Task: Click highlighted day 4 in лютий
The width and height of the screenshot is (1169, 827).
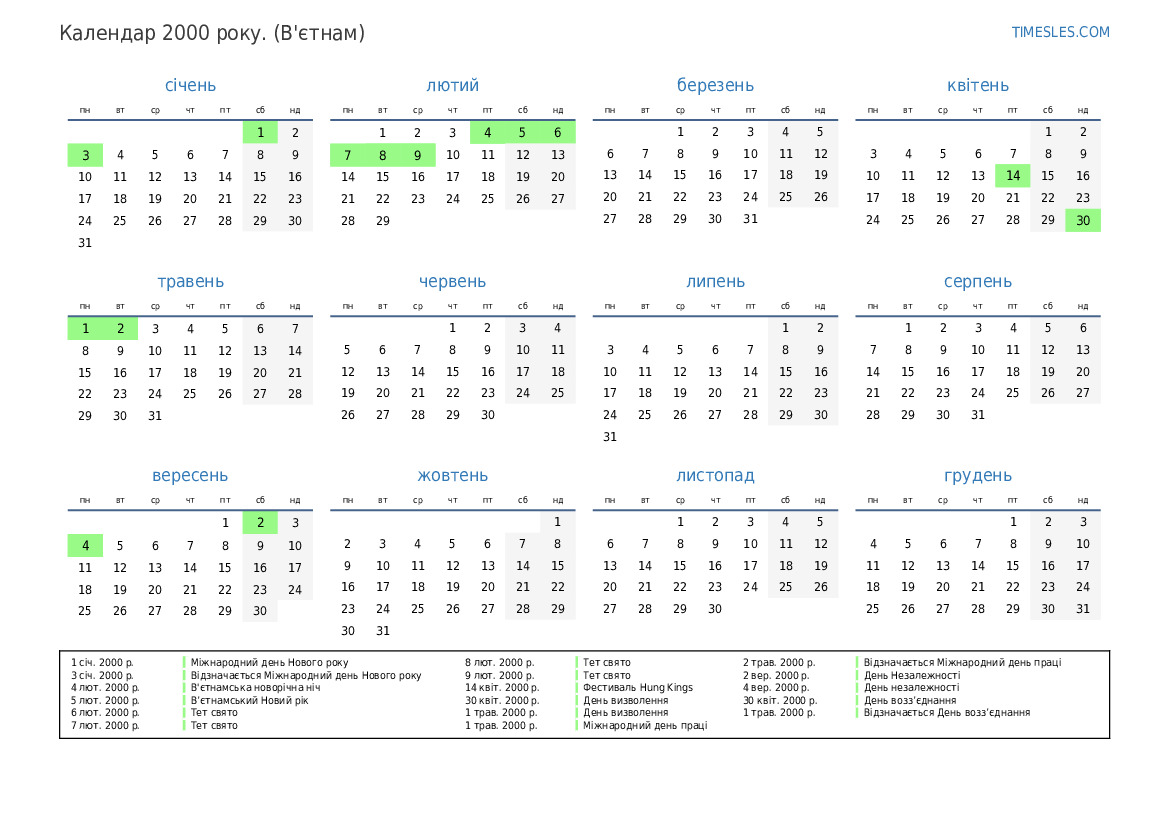Action: tap(488, 133)
